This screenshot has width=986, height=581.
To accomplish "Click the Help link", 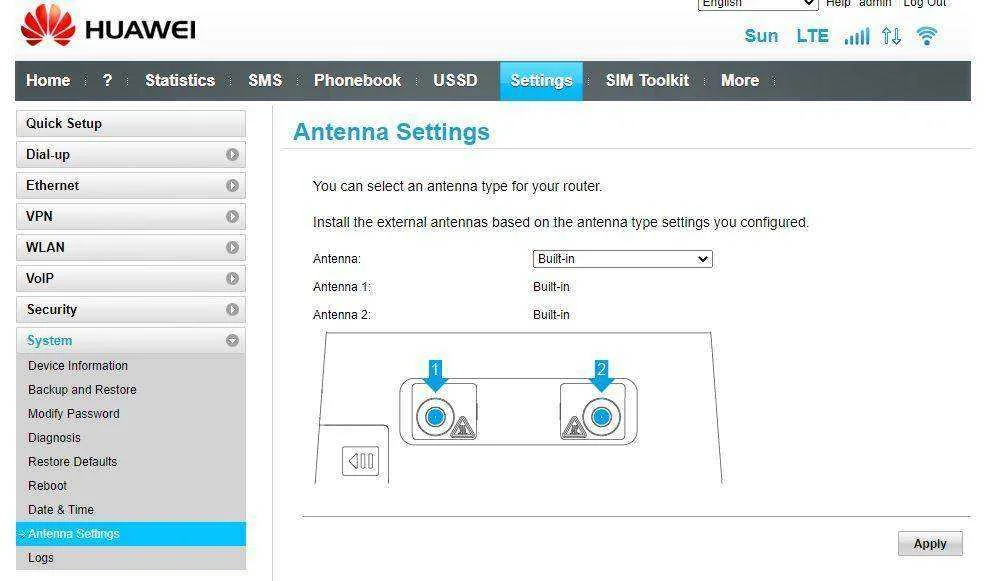I will coord(838,3).
